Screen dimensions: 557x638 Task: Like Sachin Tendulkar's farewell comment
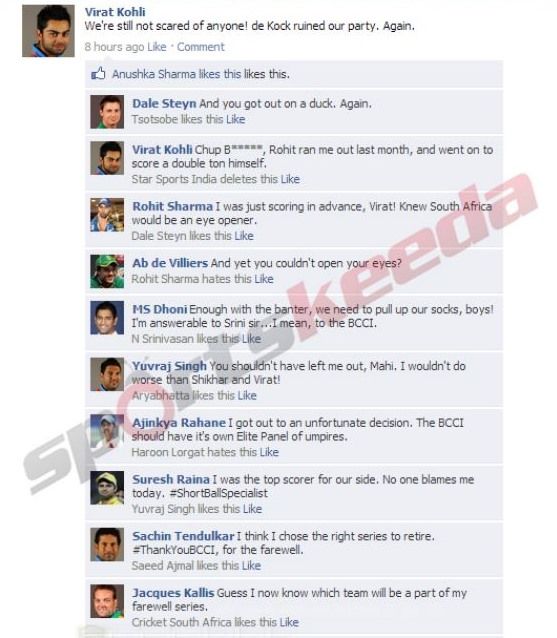click(251, 566)
